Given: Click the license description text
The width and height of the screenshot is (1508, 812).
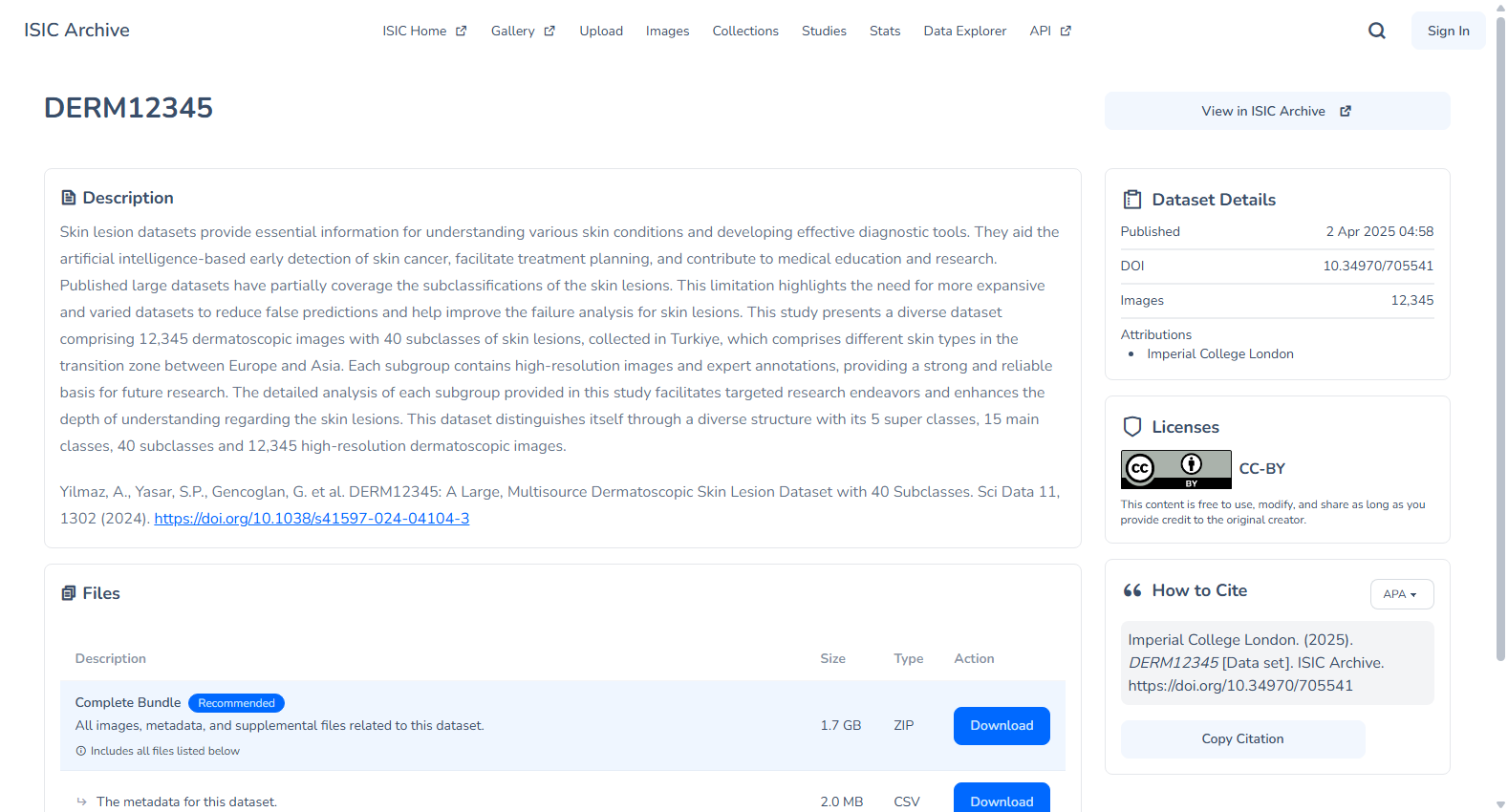Looking at the screenshot, I should pos(1273,512).
